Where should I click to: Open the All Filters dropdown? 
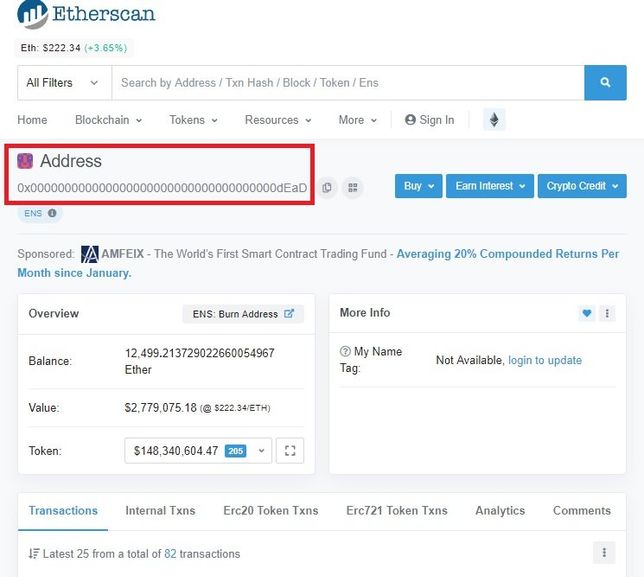coord(63,83)
